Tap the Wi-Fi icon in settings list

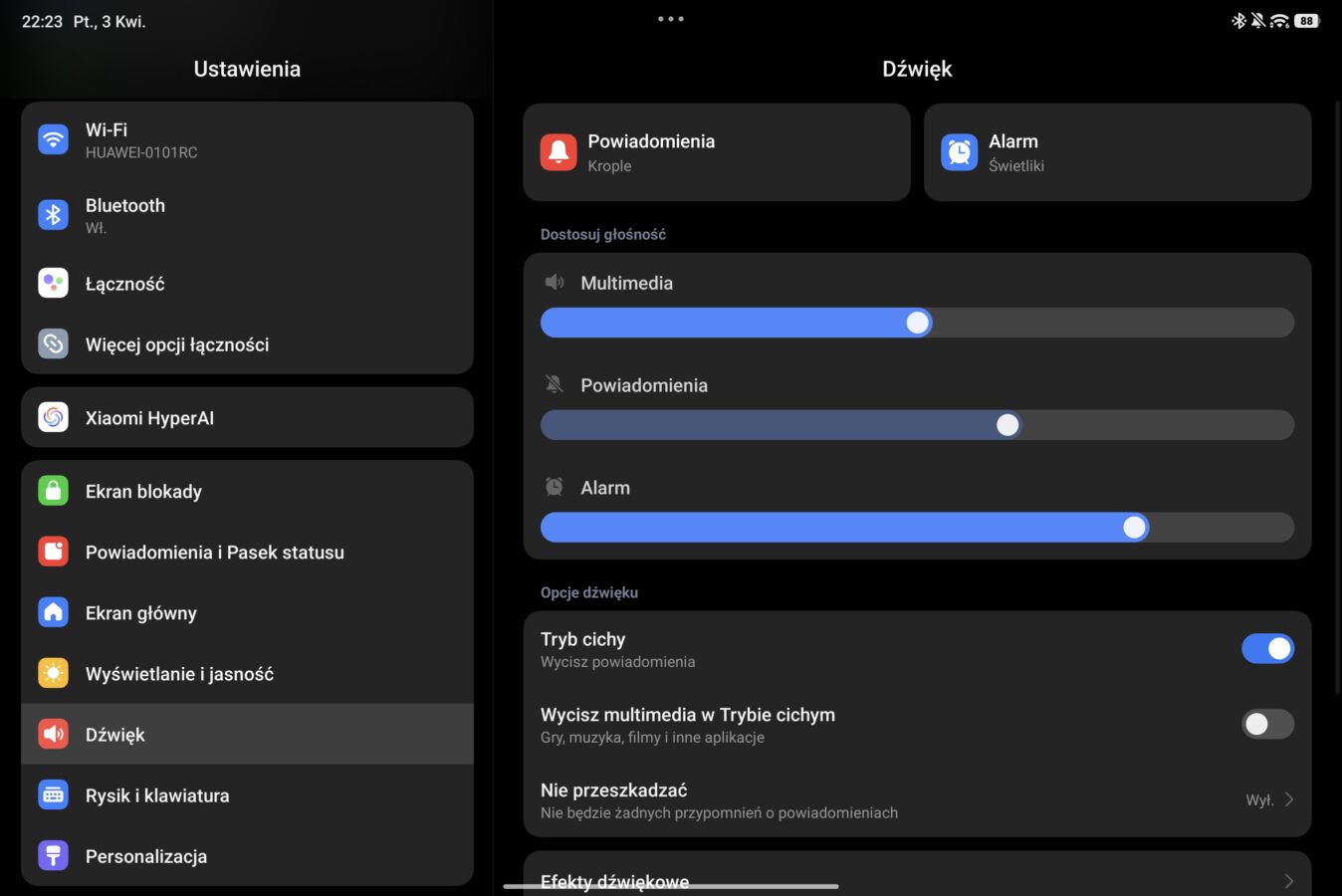53,139
